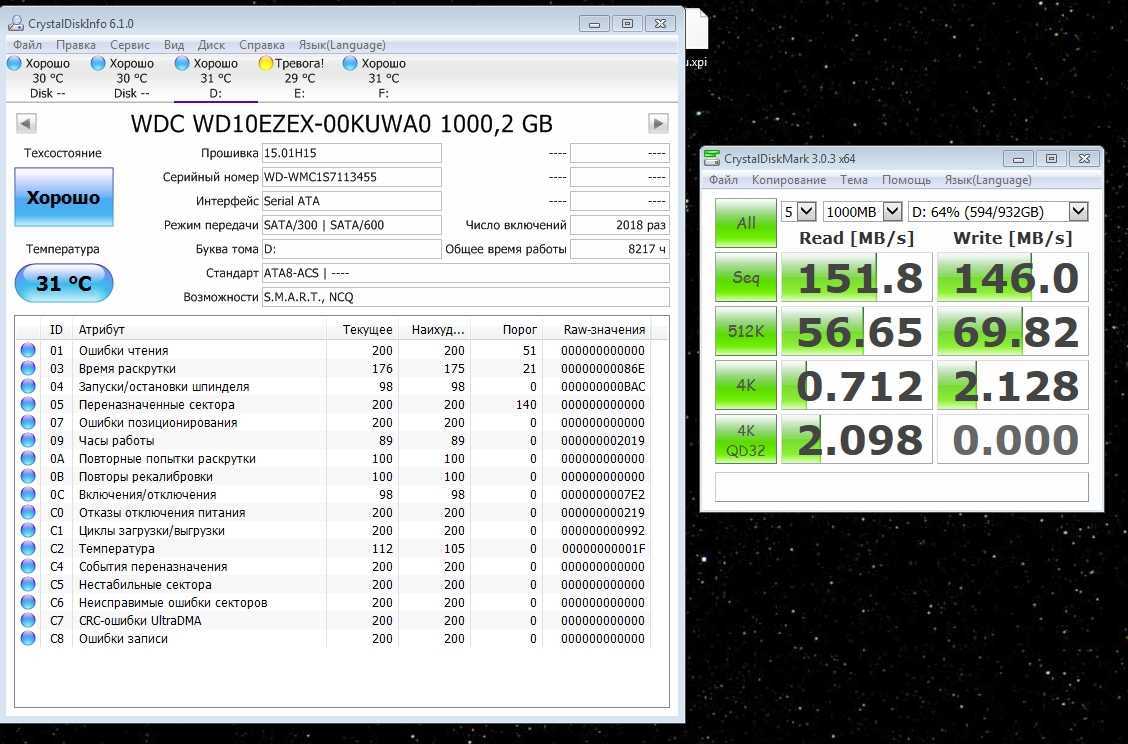
Task: Open Язык(Language) menu in CrystalDiskInfo
Action: (342, 45)
